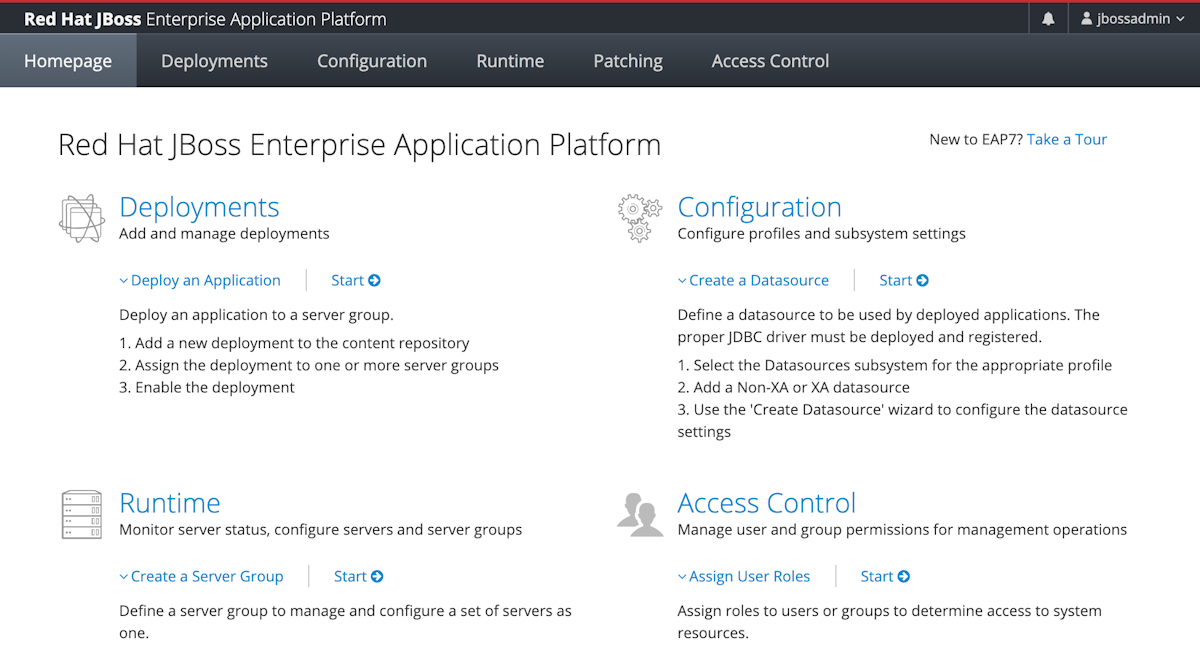The image size is (1200, 645).
Task: Go to the Runtime tab
Action: click(x=510, y=61)
